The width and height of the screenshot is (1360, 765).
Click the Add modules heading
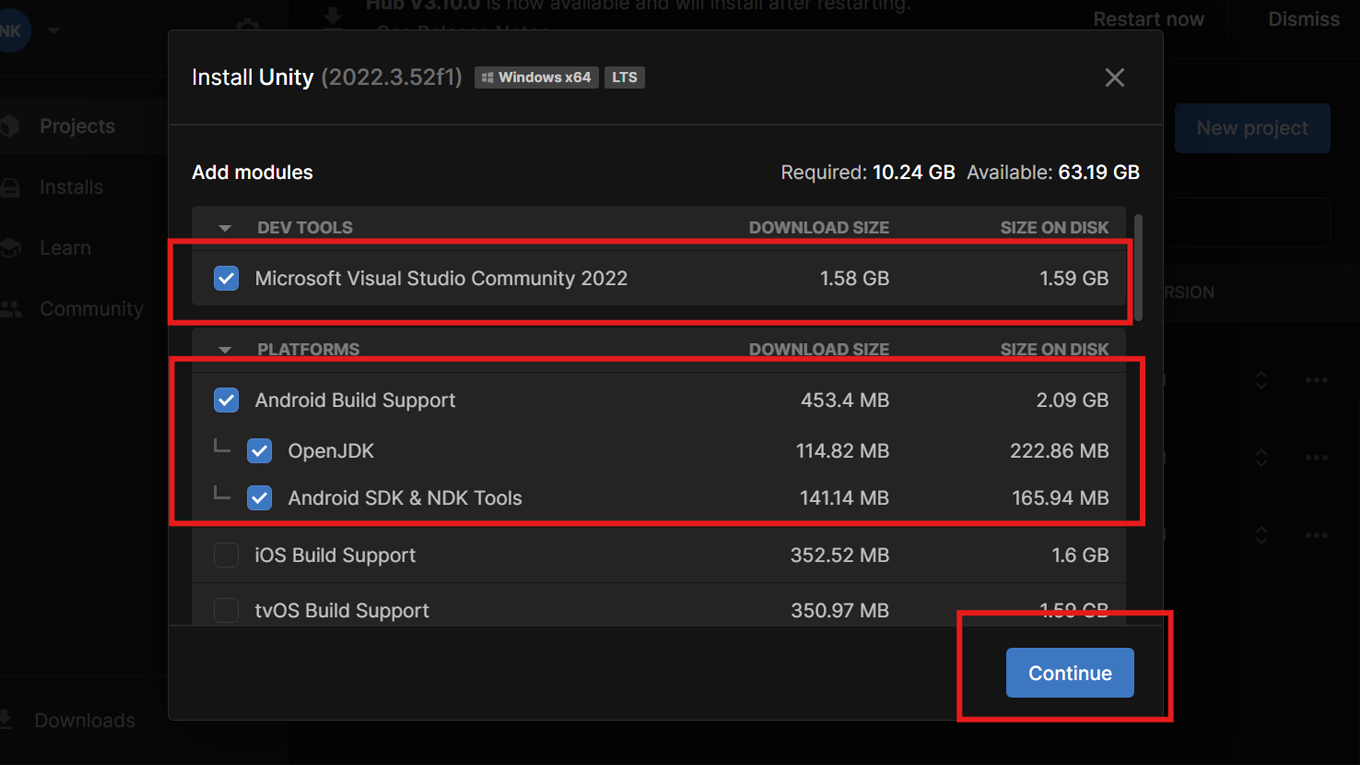point(252,172)
